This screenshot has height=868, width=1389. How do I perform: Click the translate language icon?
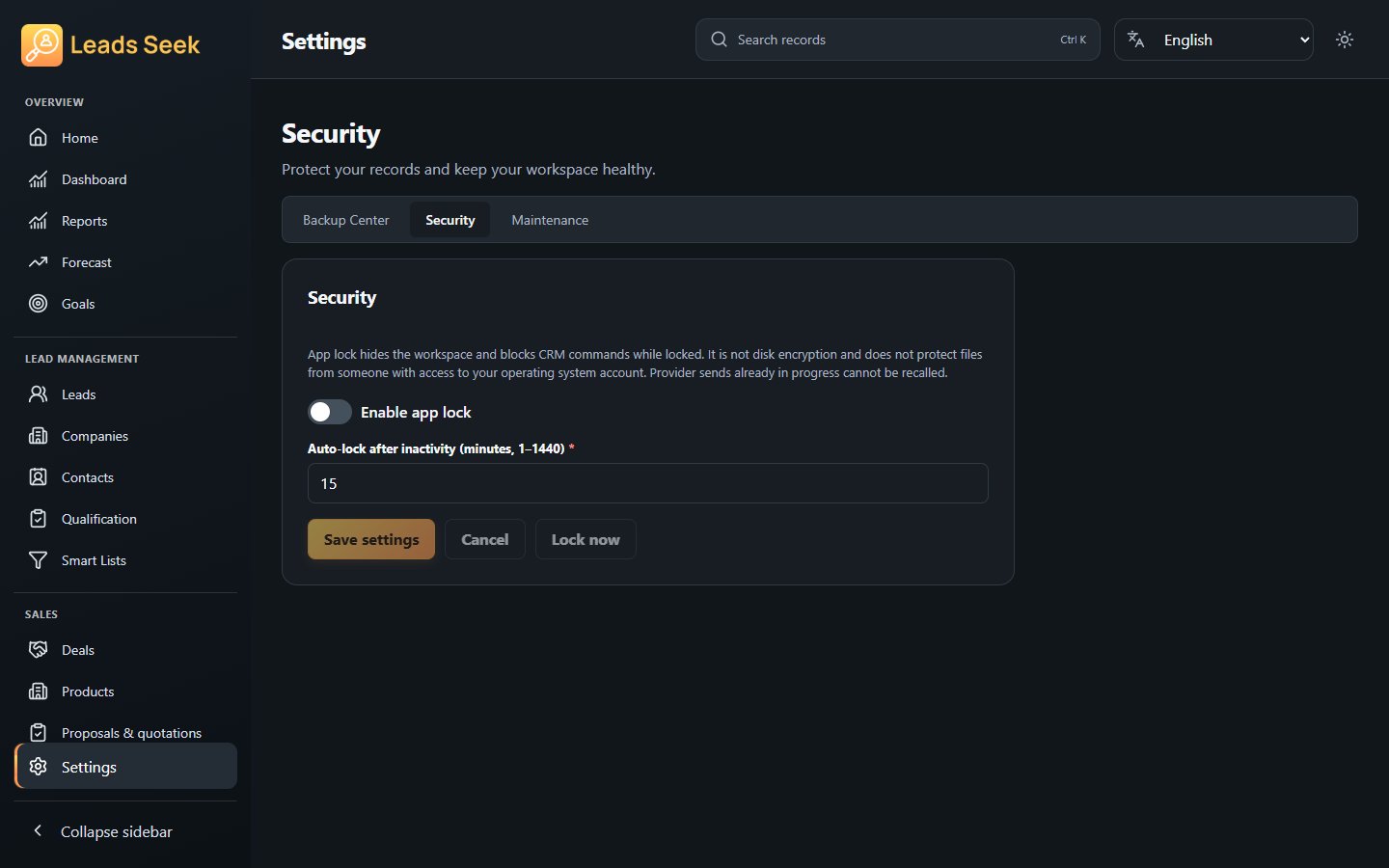(1136, 40)
